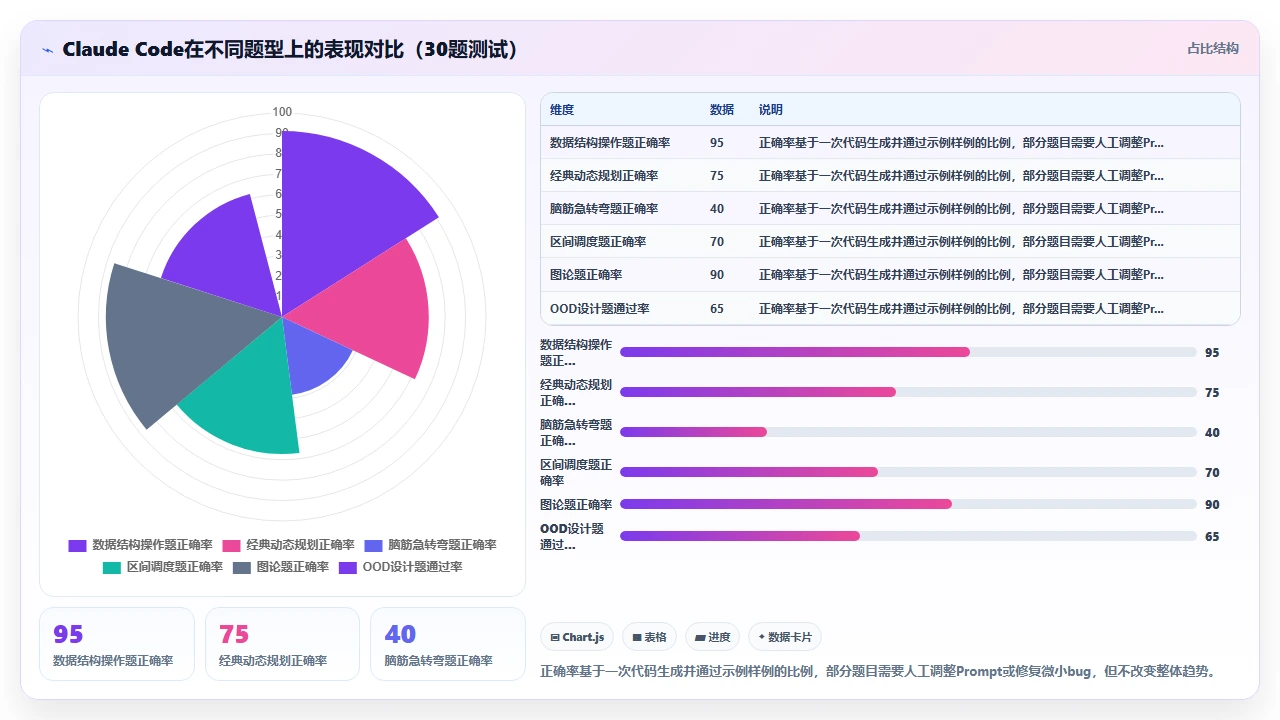Viewport: 1280px width, 720px height.
Task: Click value 40 in the table's 数据 column
Action: (717, 209)
